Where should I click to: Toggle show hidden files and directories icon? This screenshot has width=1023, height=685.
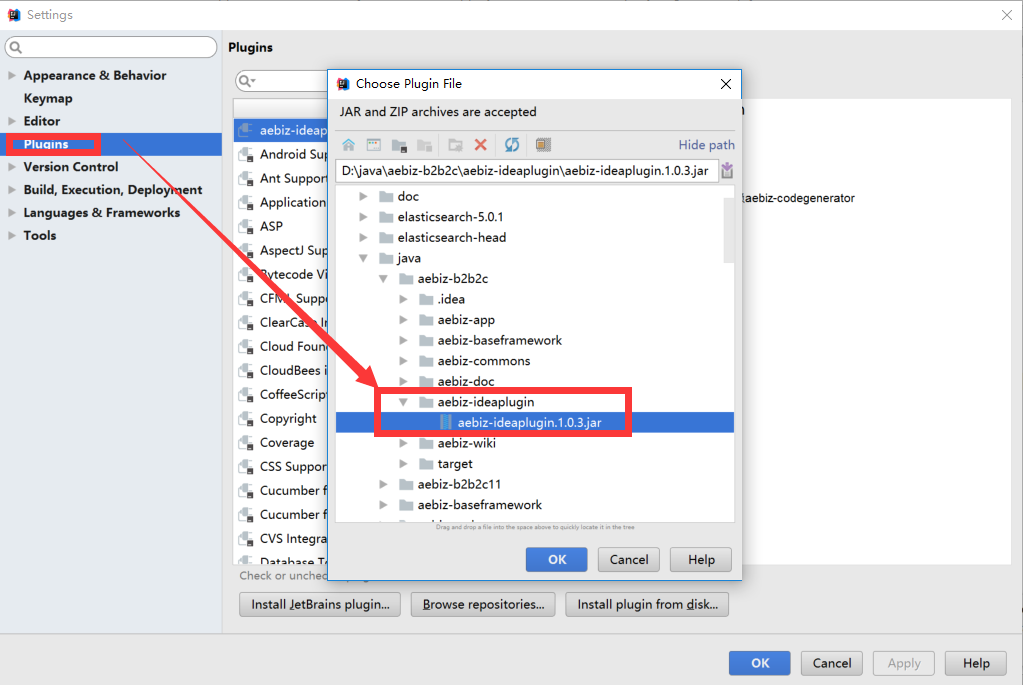543,145
